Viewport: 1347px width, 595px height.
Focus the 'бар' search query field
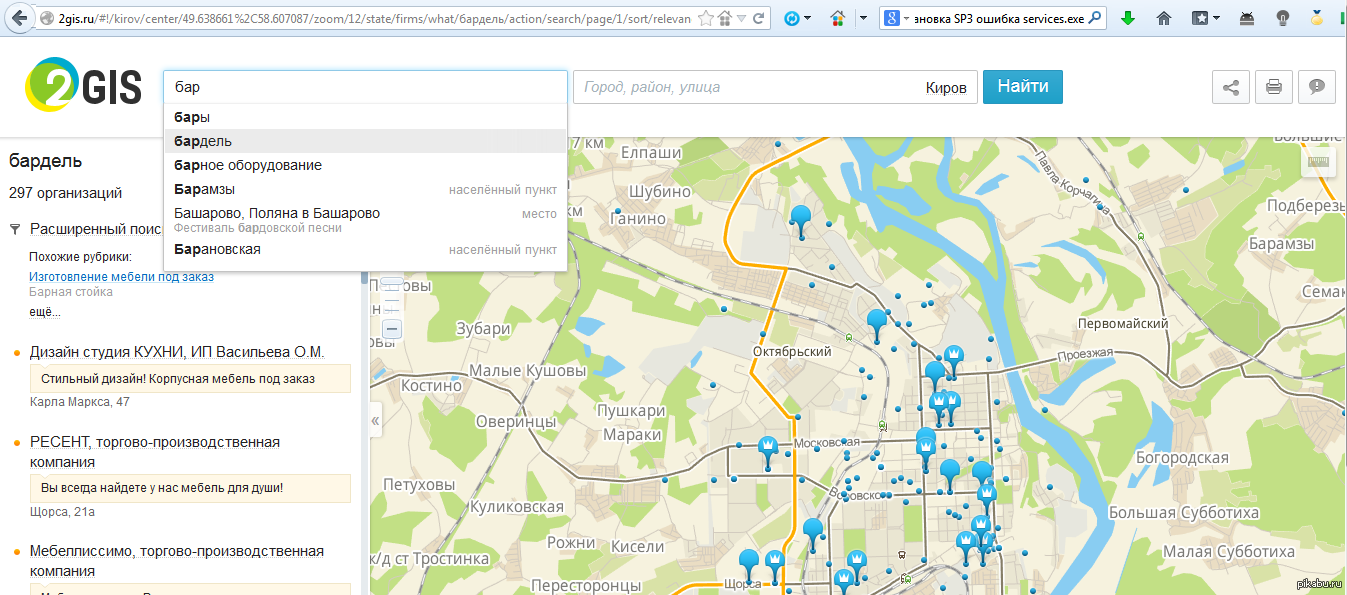365,87
